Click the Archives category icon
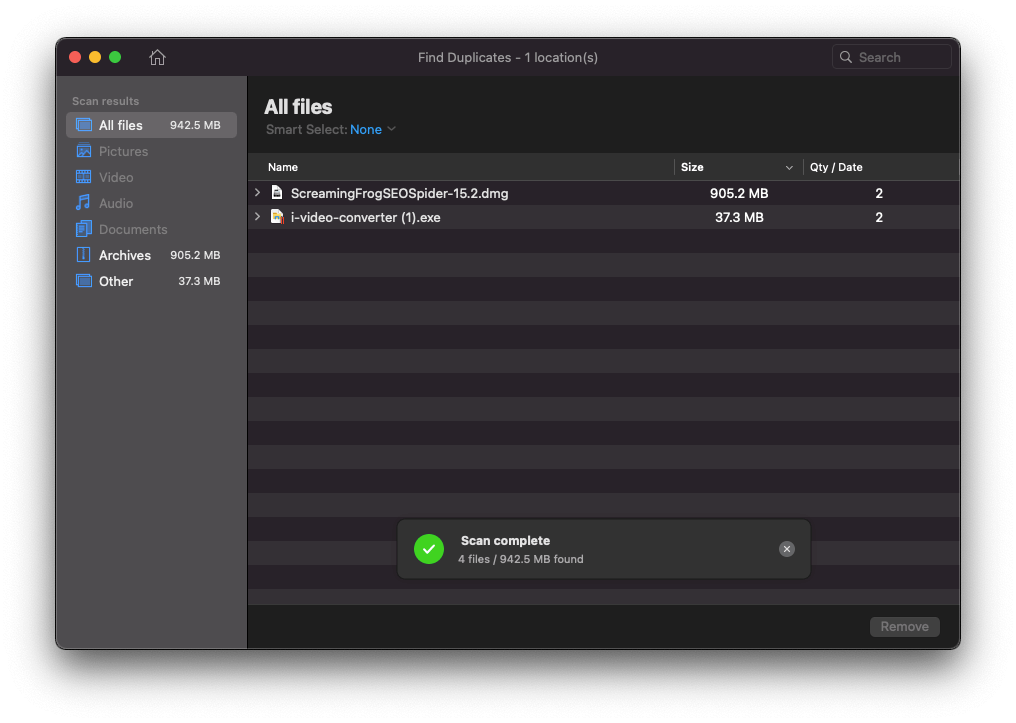The width and height of the screenshot is (1016, 723). 84,255
